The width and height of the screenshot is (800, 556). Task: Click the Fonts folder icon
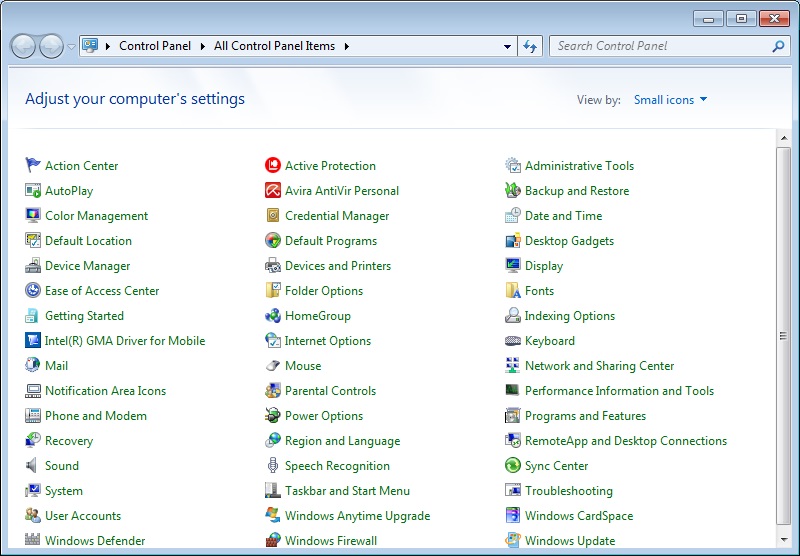[513, 290]
